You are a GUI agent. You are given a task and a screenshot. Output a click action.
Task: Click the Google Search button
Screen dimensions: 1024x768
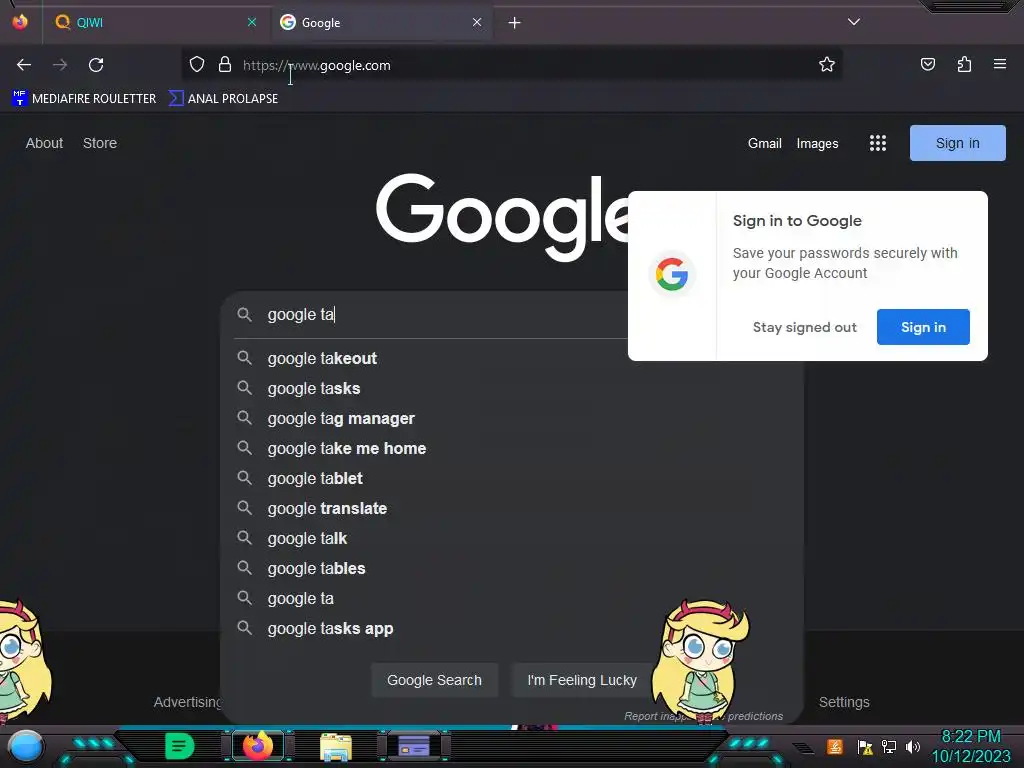[434, 680]
